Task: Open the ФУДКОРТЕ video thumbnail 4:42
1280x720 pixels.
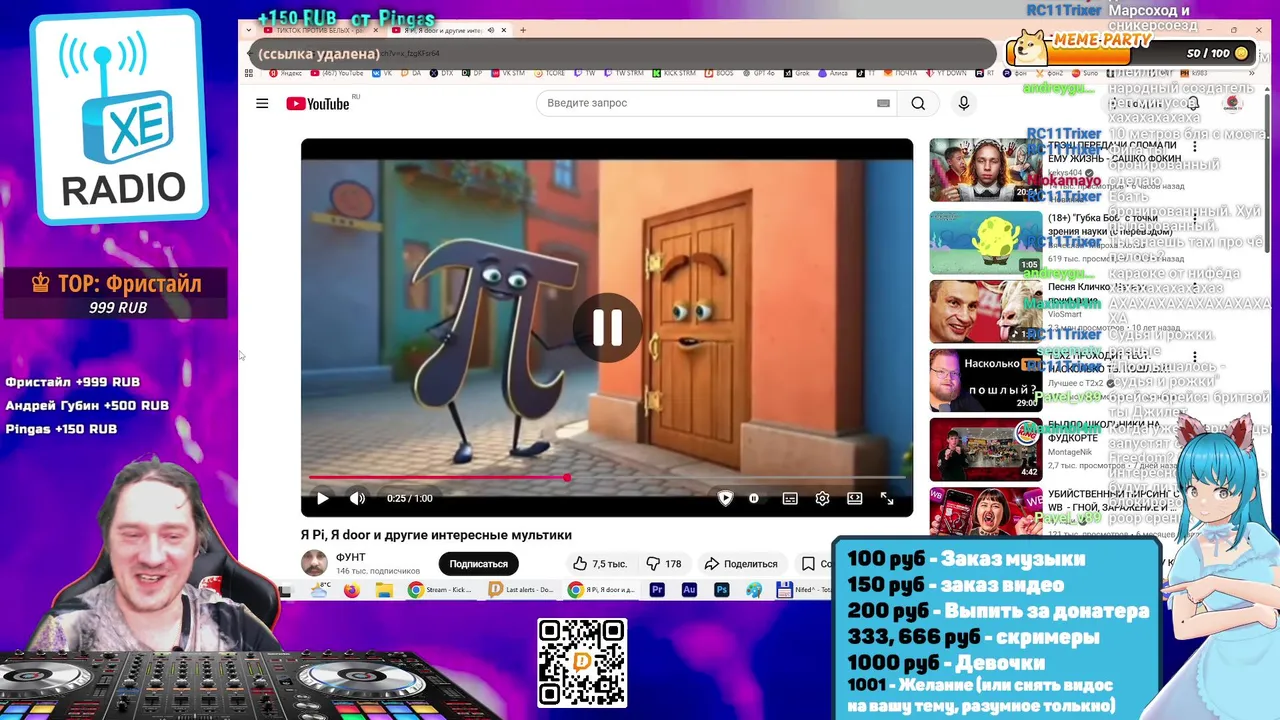Action: [985, 450]
